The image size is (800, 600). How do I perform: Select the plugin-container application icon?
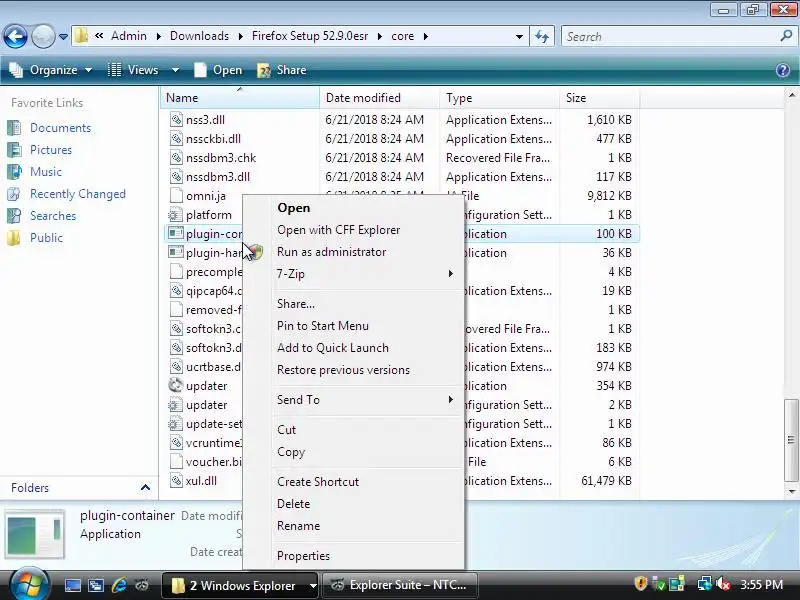tap(176, 234)
